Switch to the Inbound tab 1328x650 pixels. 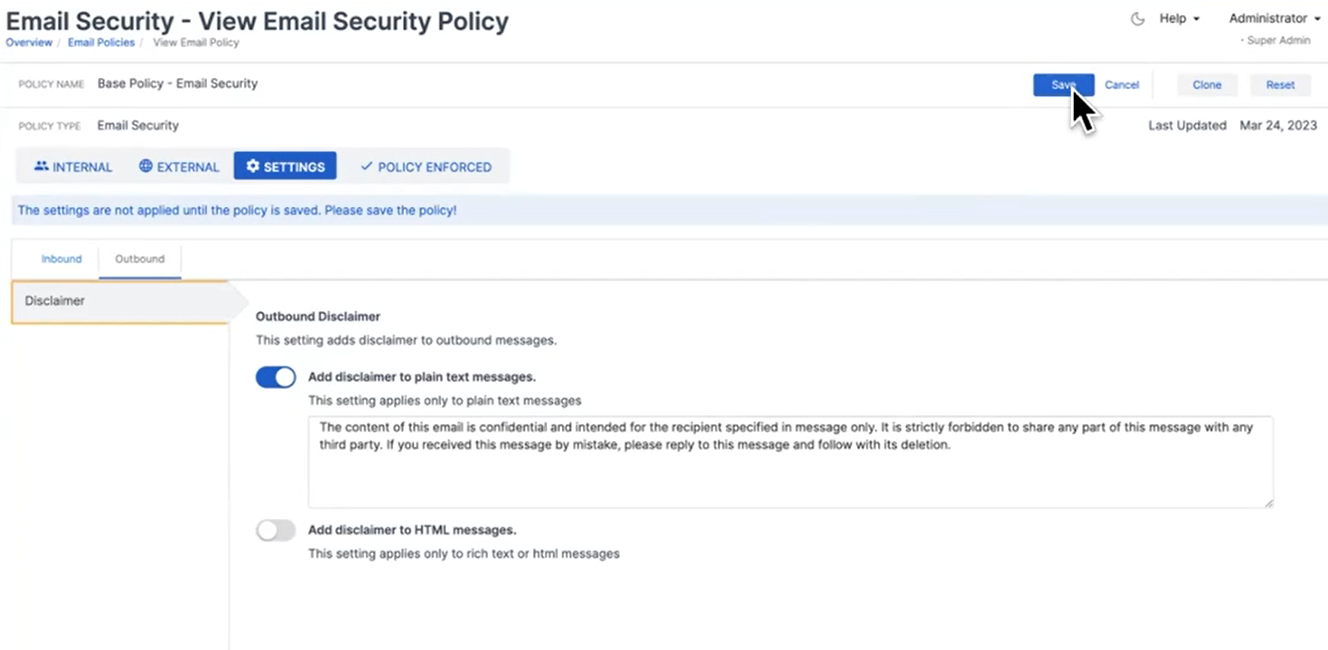click(x=61, y=259)
